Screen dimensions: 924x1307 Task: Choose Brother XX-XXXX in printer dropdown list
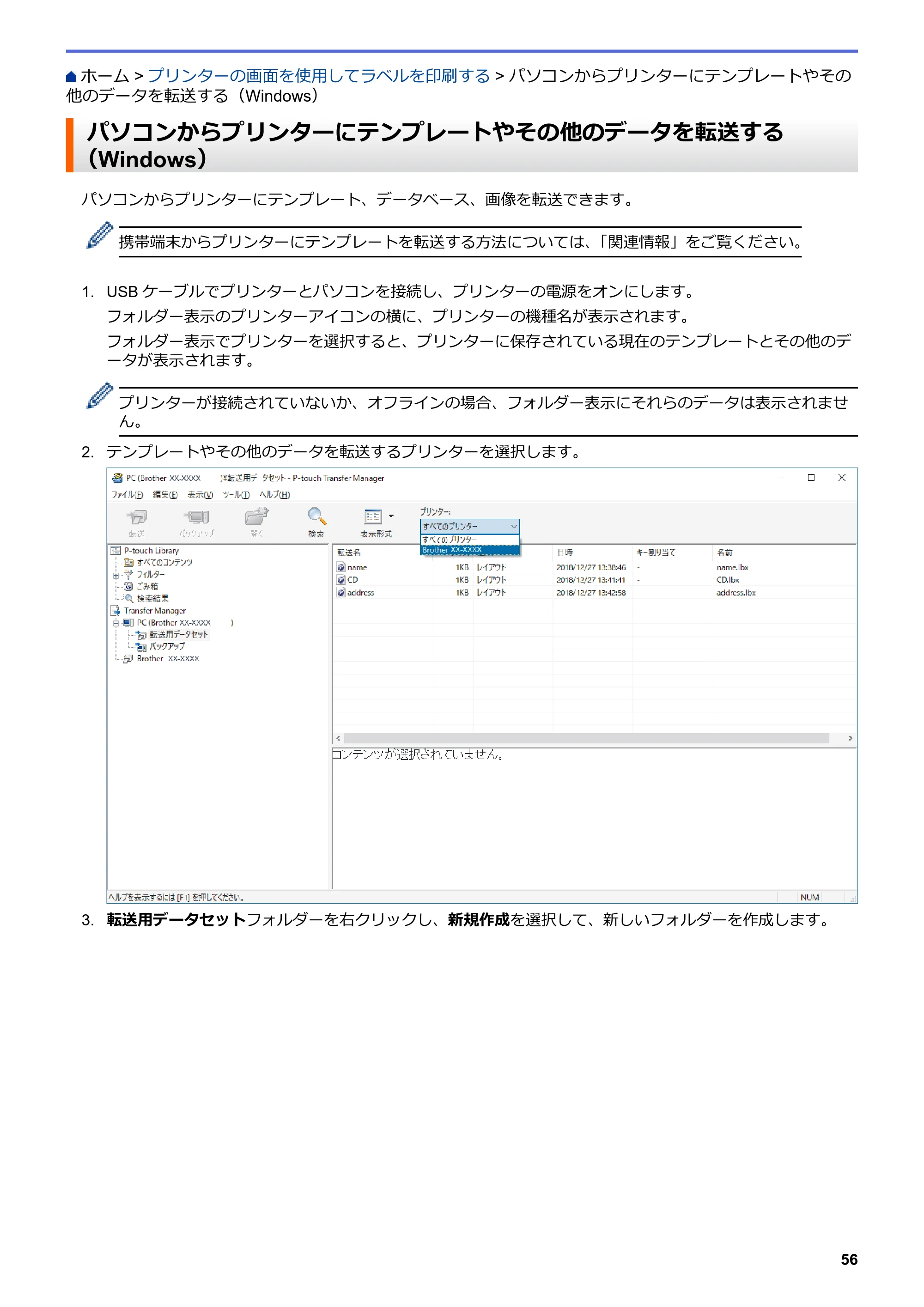tap(470, 550)
